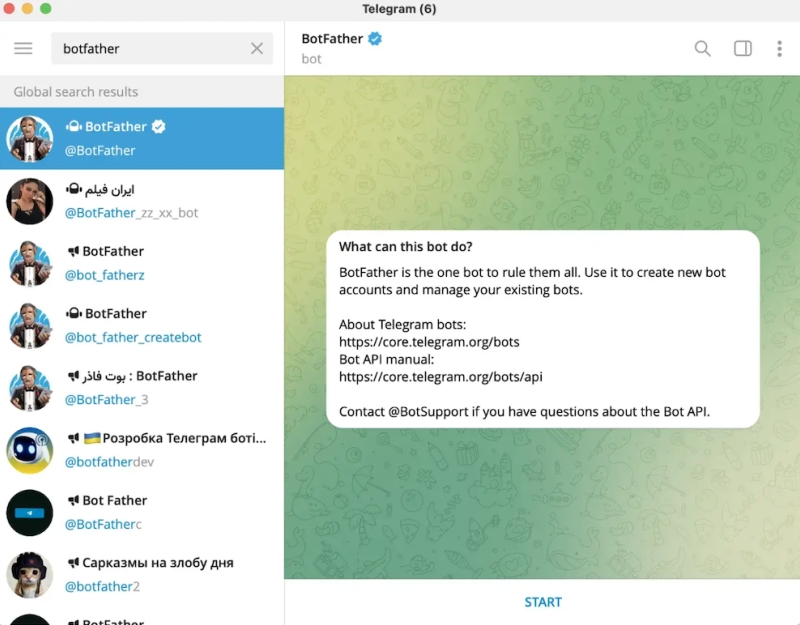Image resolution: width=800 pixels, height=625 pixels.
Task: Click the @botfatherdev robot avatar
Action: pos(30,450)
